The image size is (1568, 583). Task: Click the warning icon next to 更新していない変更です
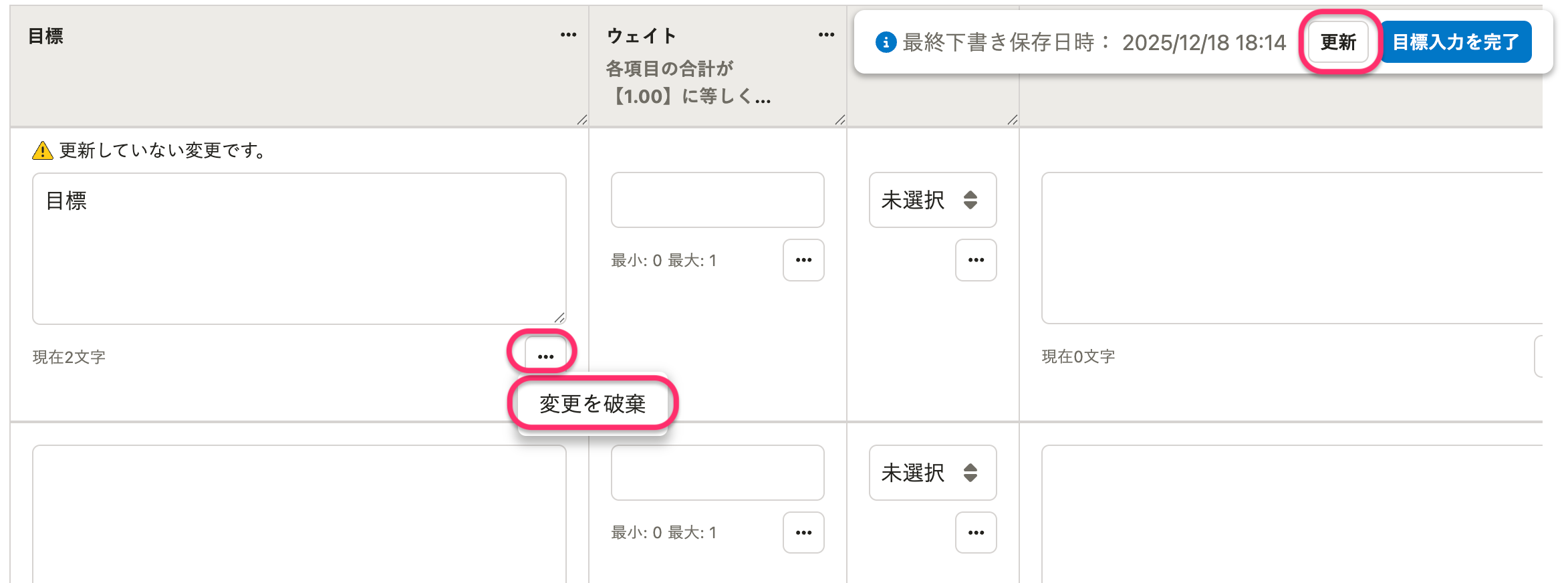(x=43, y=151)
